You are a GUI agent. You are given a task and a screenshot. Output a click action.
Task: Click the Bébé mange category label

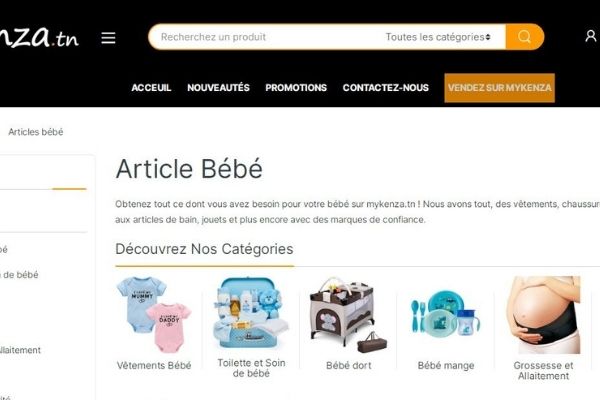(x=446, y=366)
